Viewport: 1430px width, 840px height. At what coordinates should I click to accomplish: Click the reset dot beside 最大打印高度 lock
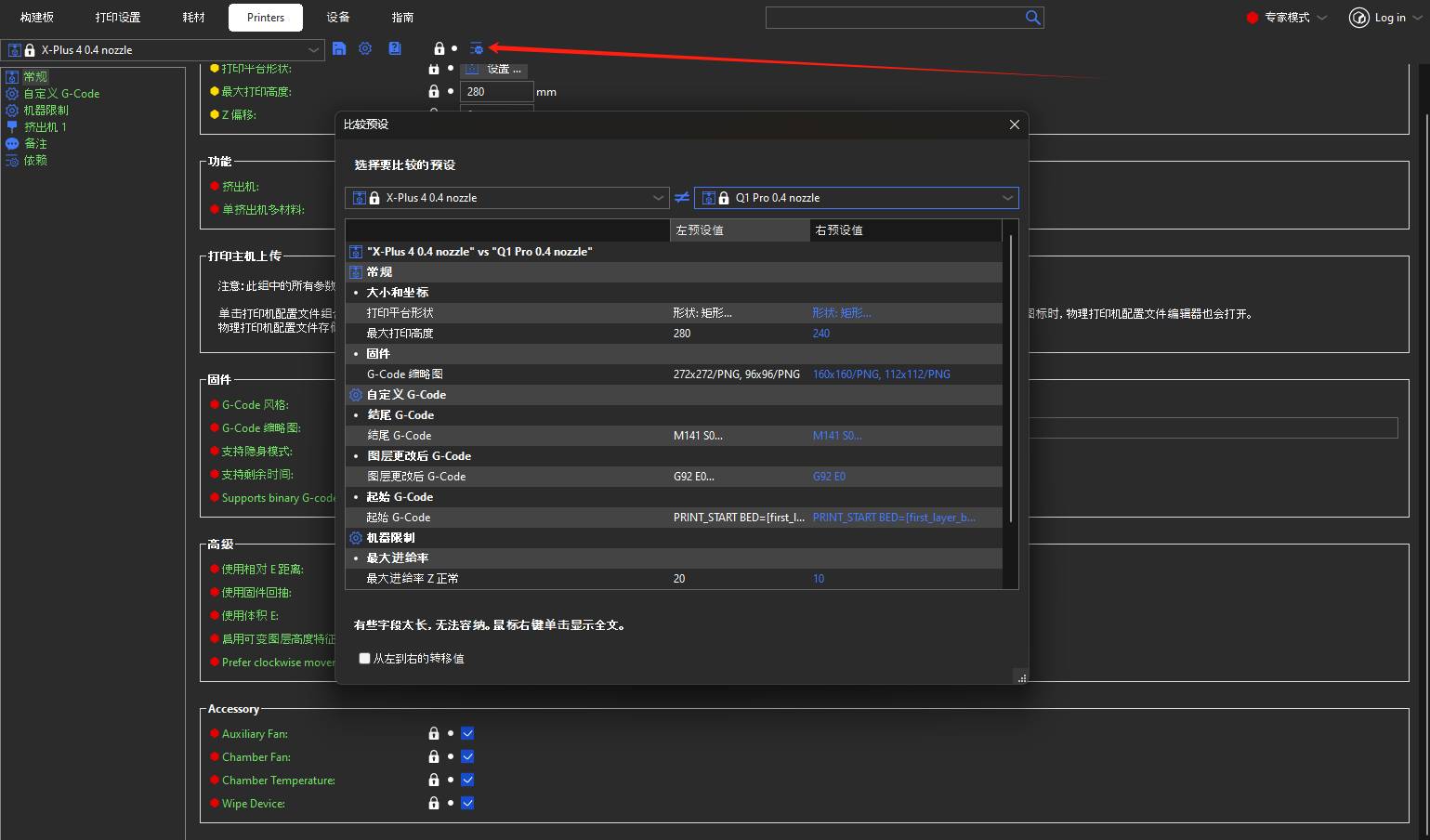tap(451, 91)
